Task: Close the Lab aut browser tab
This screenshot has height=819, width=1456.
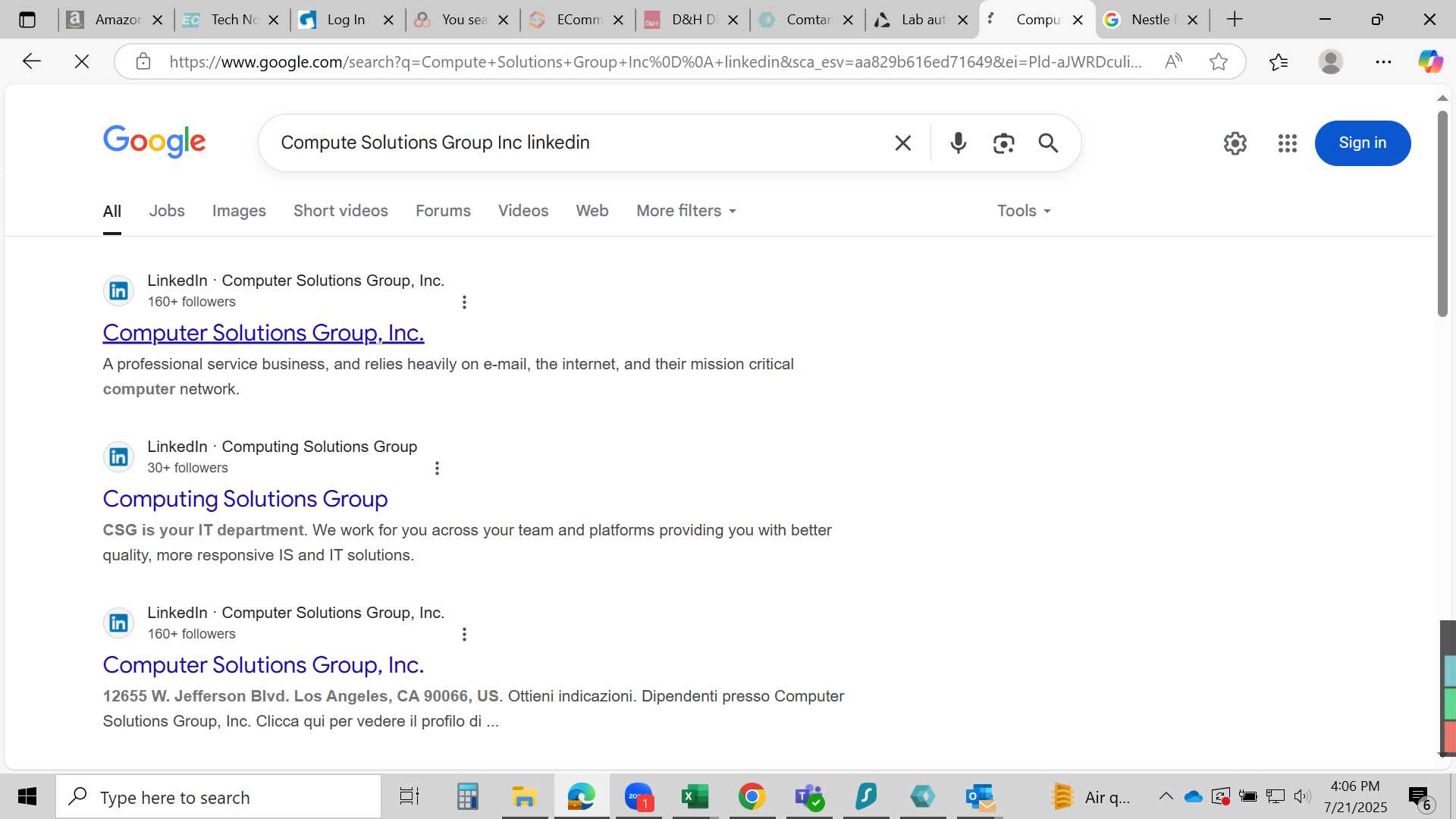Action: click(963, 20)
